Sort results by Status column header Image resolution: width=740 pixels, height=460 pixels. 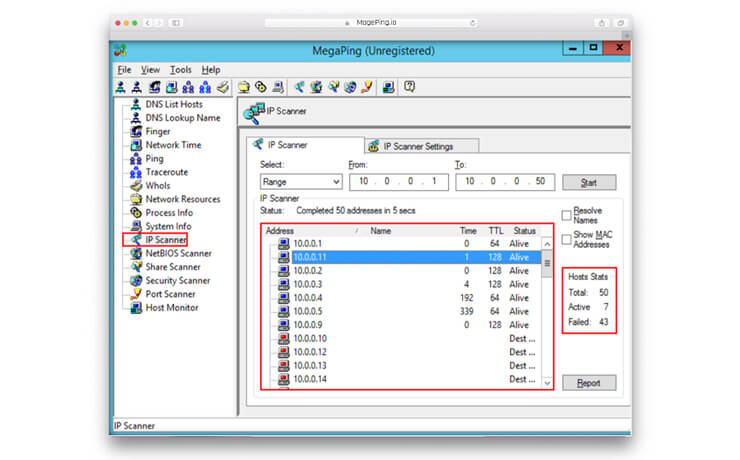point(524,231)
